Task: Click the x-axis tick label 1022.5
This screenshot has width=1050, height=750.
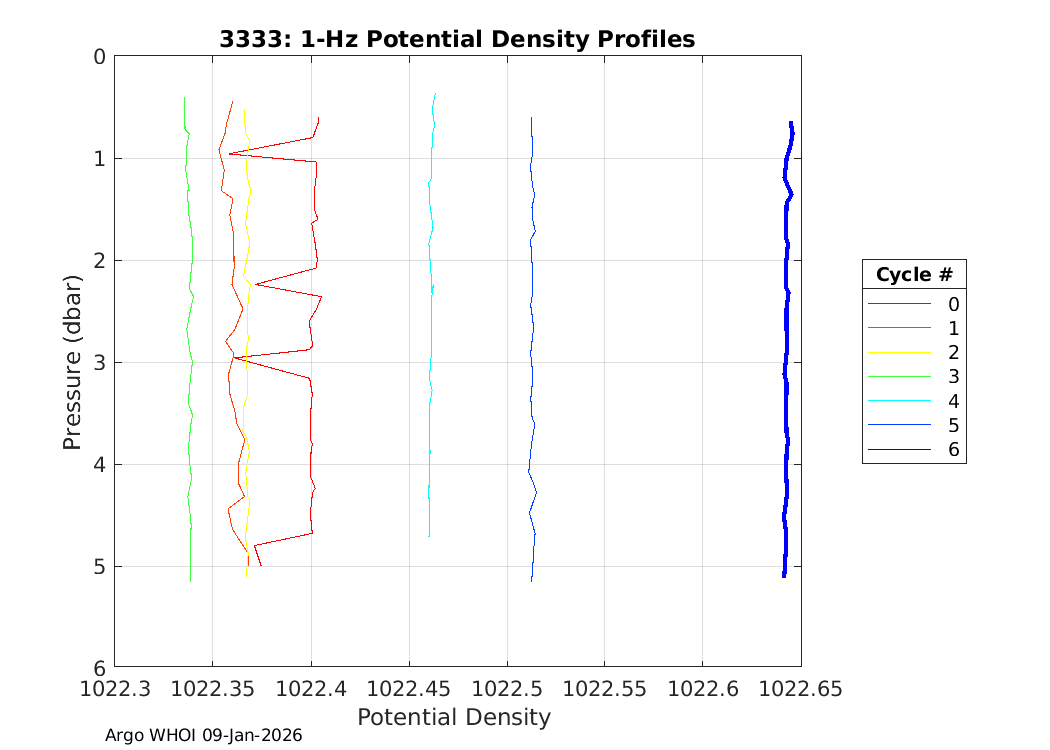Action: (507, 688)
